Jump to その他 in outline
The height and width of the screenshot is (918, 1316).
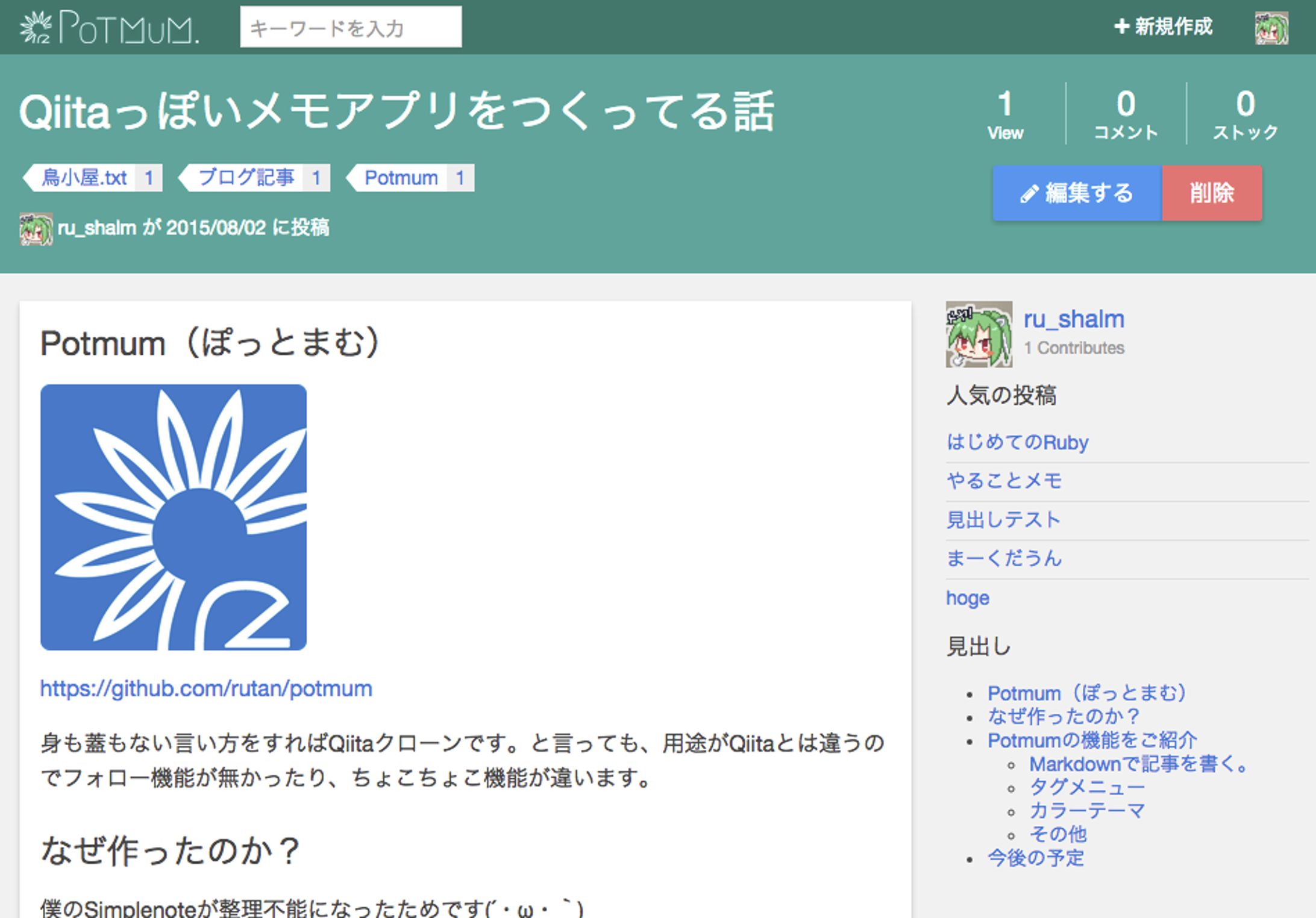(x=1058, y=834)
